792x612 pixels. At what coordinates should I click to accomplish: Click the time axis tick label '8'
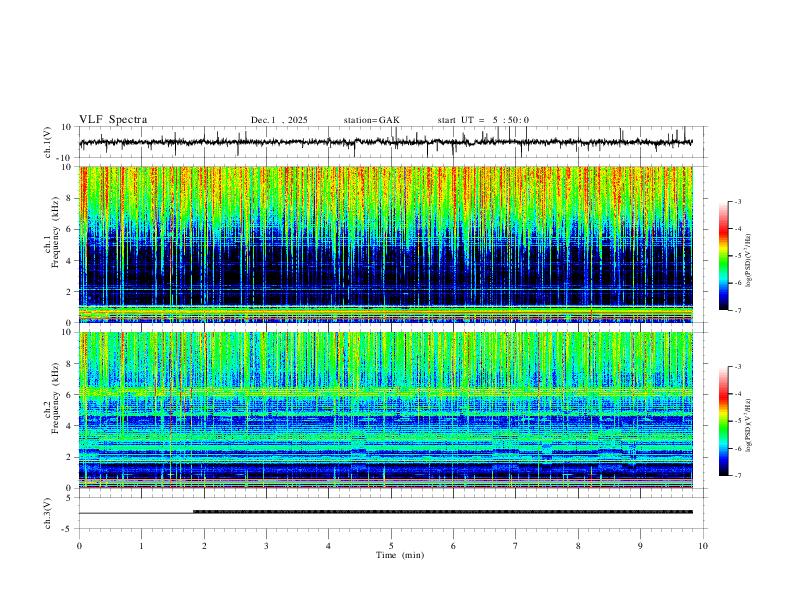(x=578, y=546)
